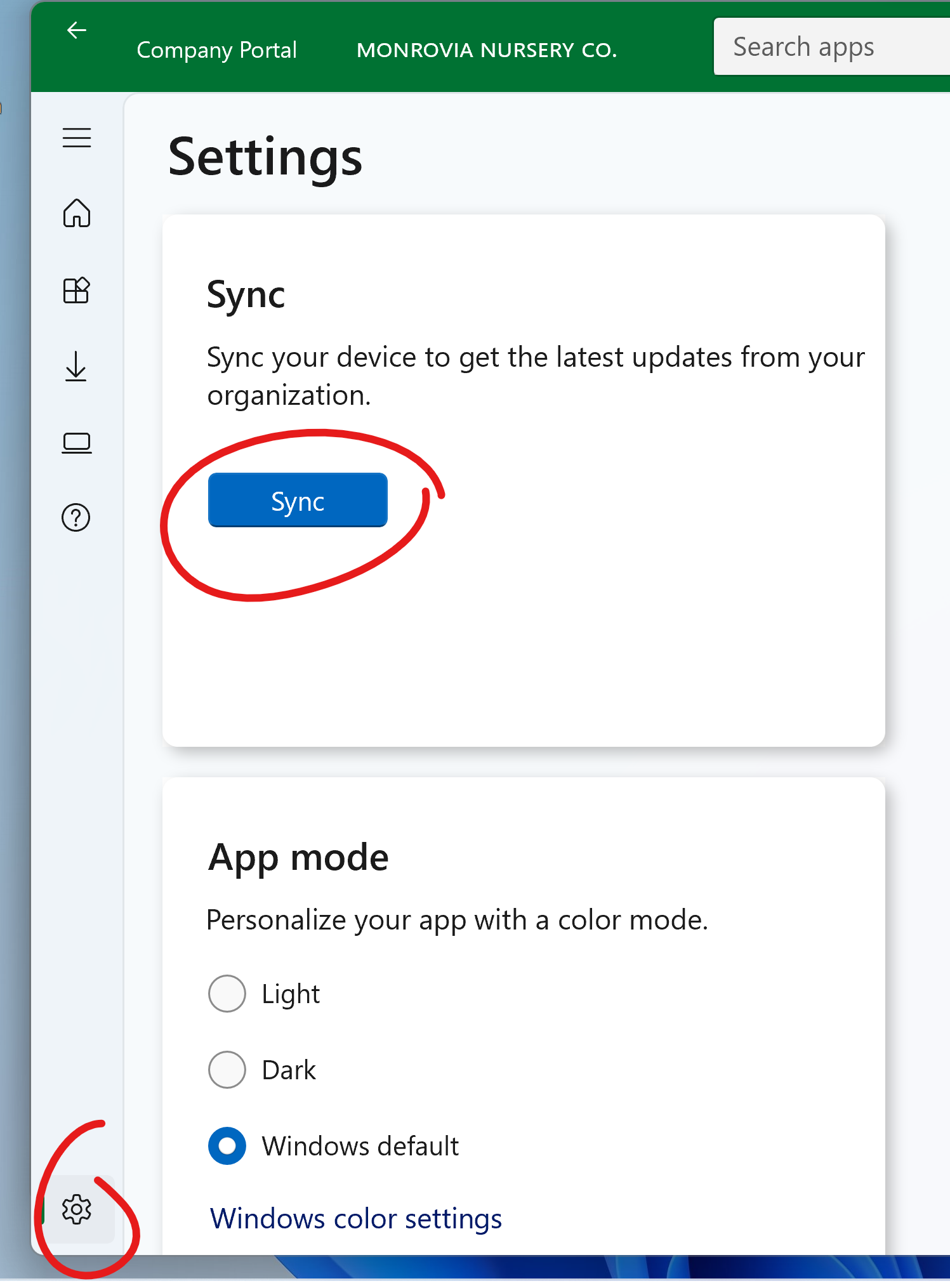Screen dimensions: 950x1288
Task: Open the Windows color settings link
Action: point(356,1219)
